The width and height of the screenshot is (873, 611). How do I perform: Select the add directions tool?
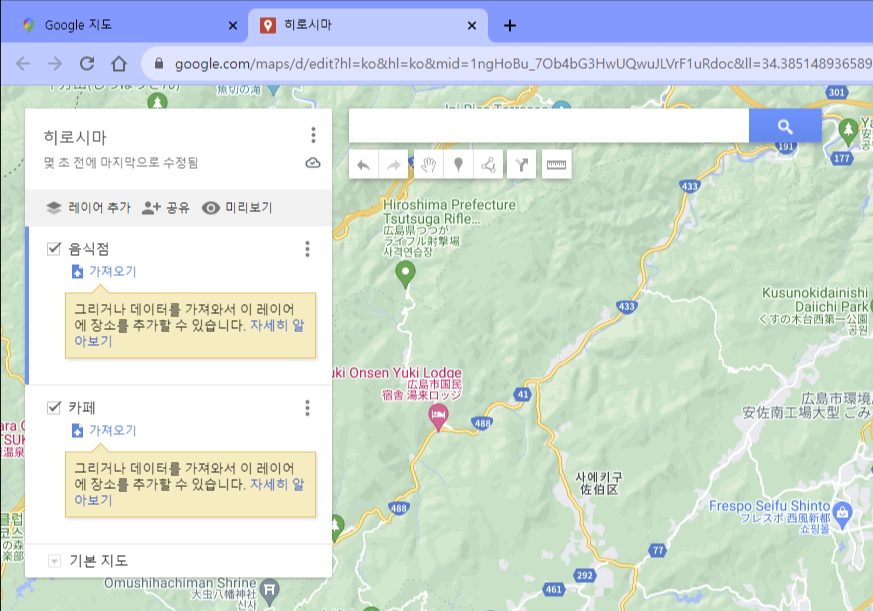tap(522, 165)
